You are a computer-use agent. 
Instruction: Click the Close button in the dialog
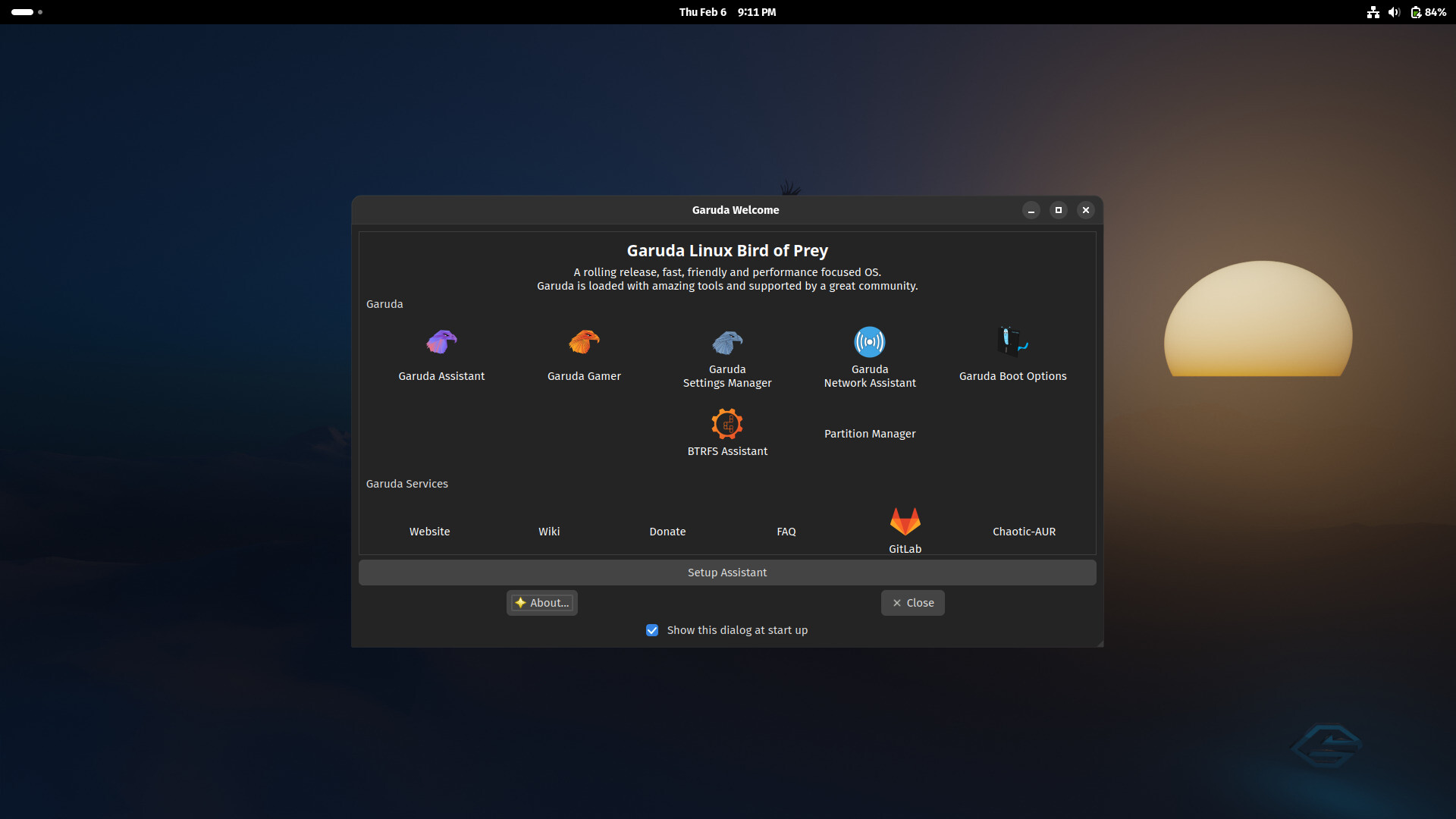coord(913,603)
